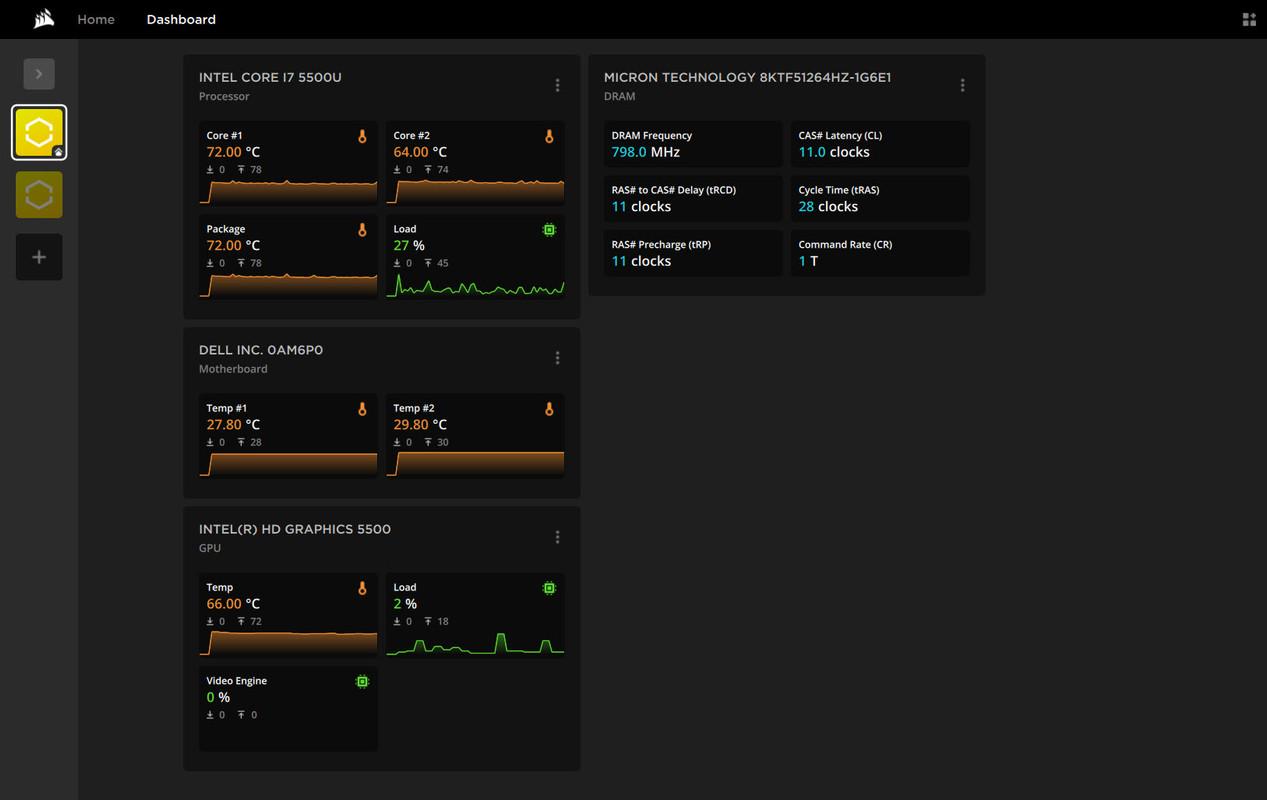Click the "Core #1" tile label
This screenshot has height=800, width=1267.
(x=224, y=136)
